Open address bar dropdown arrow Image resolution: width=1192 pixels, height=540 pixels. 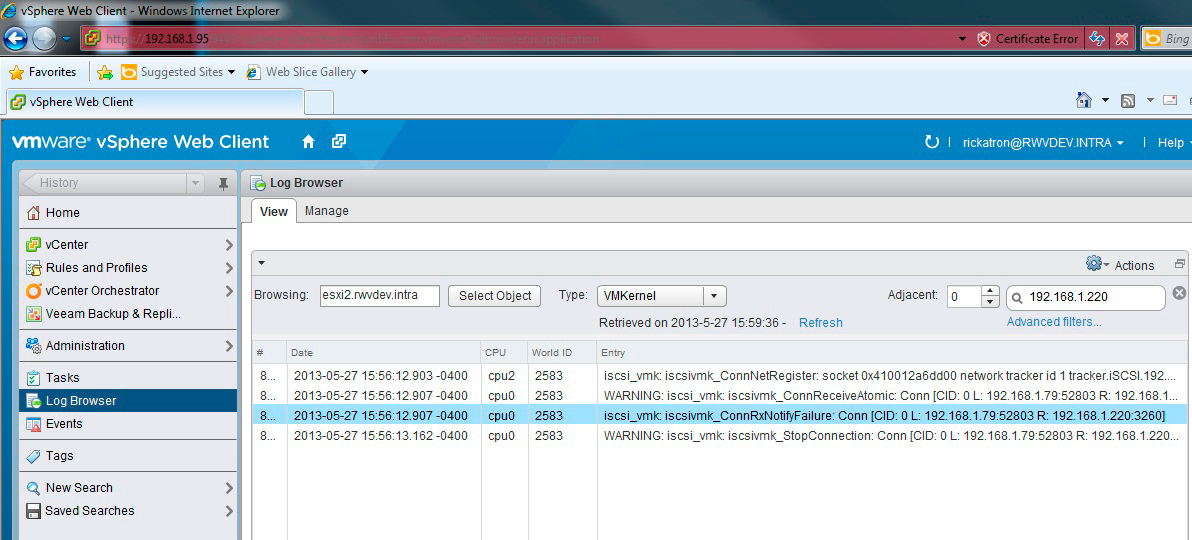click(962, 39)
